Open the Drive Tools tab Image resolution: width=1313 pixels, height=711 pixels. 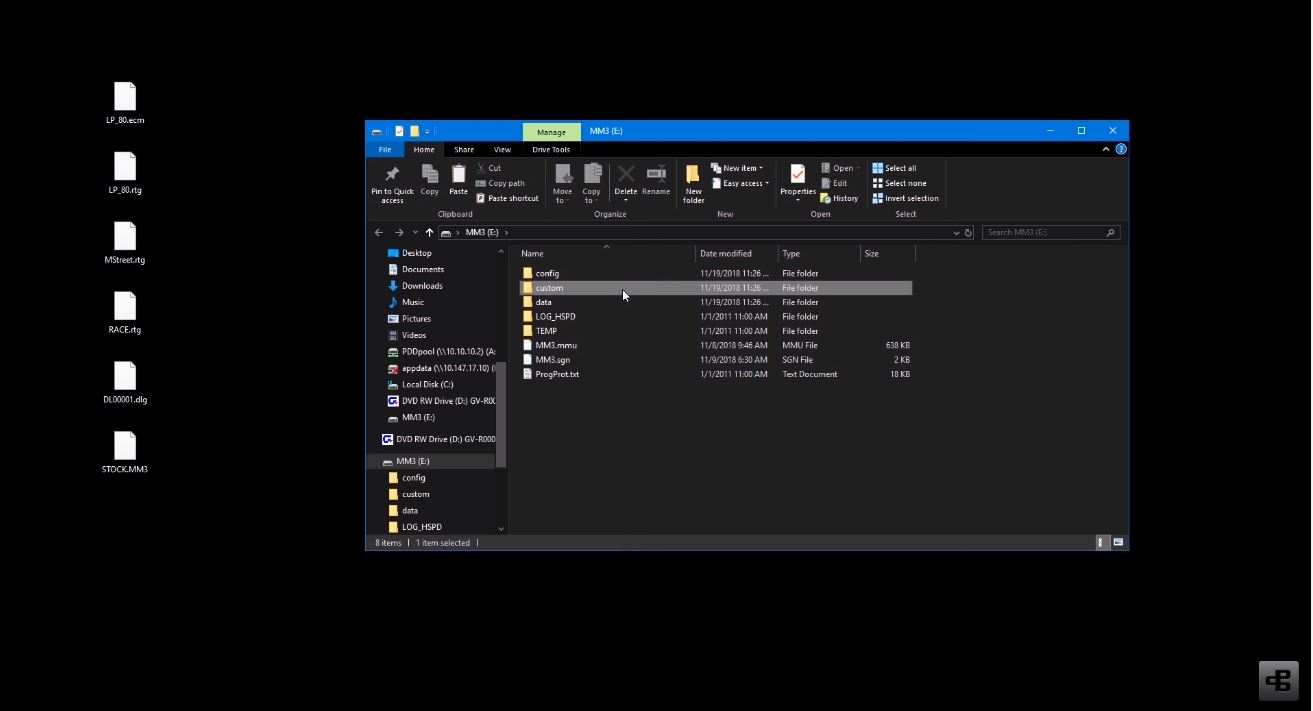[x=551, y=149]
